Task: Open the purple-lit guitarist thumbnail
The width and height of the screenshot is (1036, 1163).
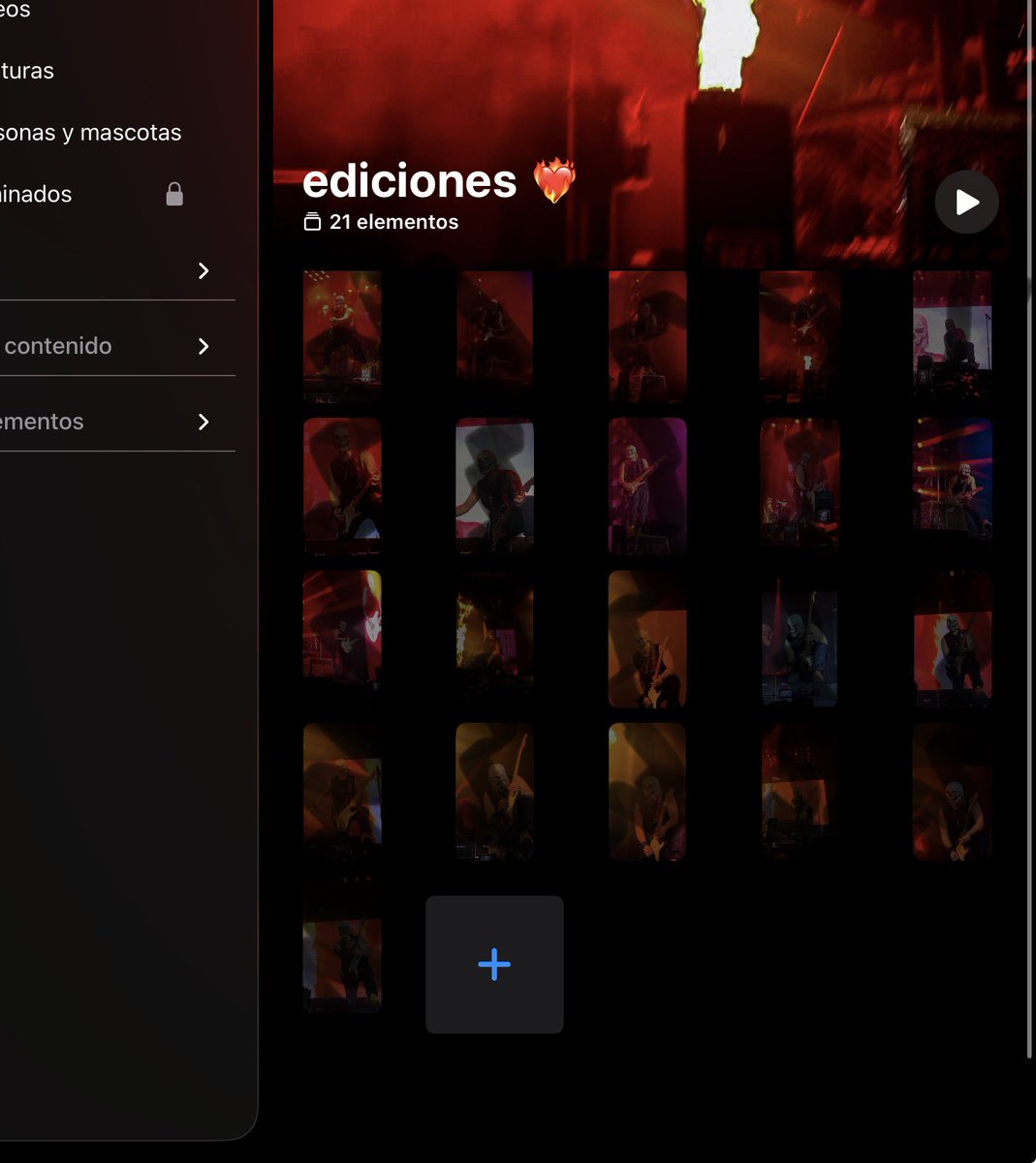Action: [647, 486]
